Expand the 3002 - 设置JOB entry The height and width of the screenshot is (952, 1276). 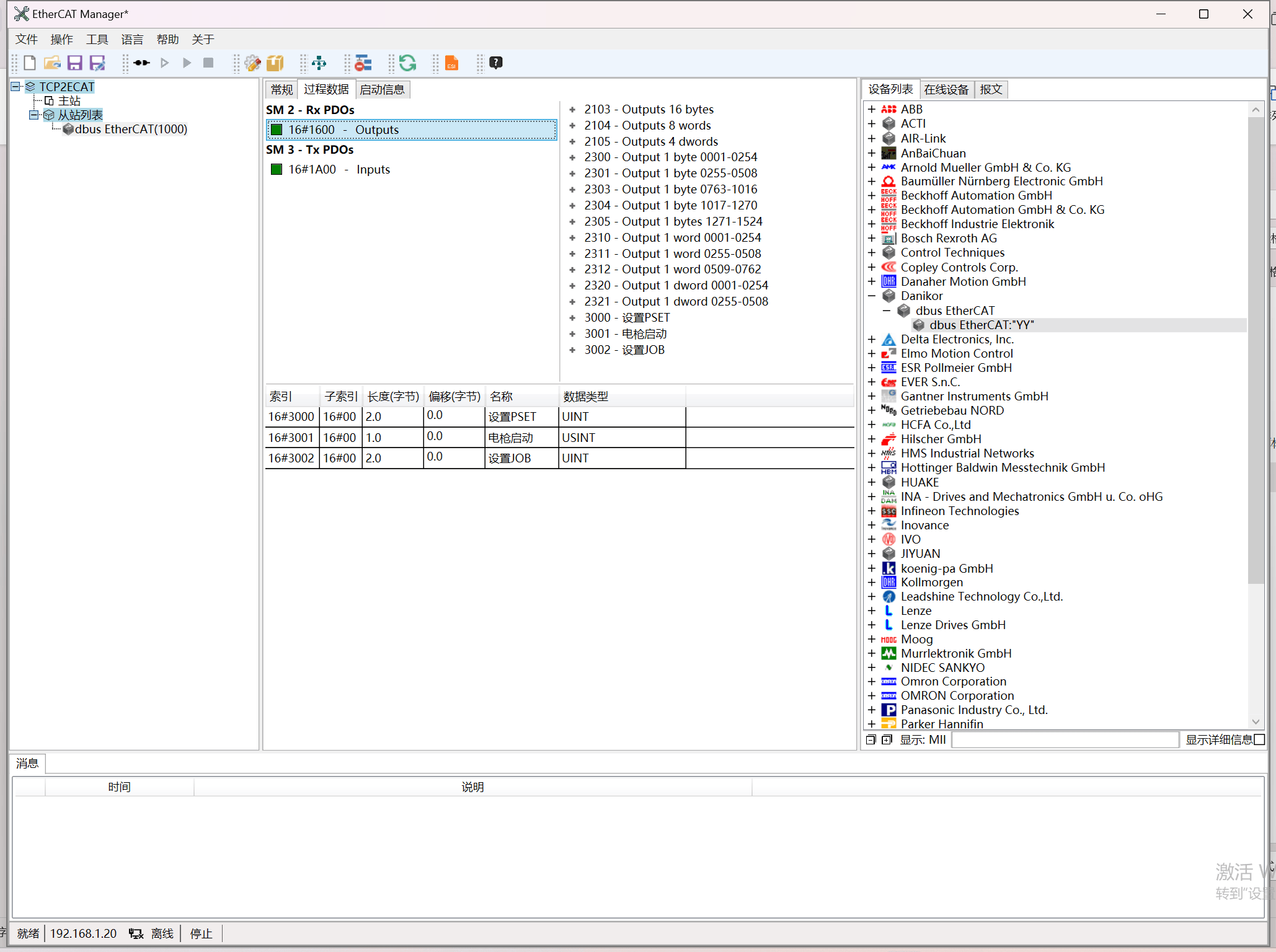pos(572,350)
